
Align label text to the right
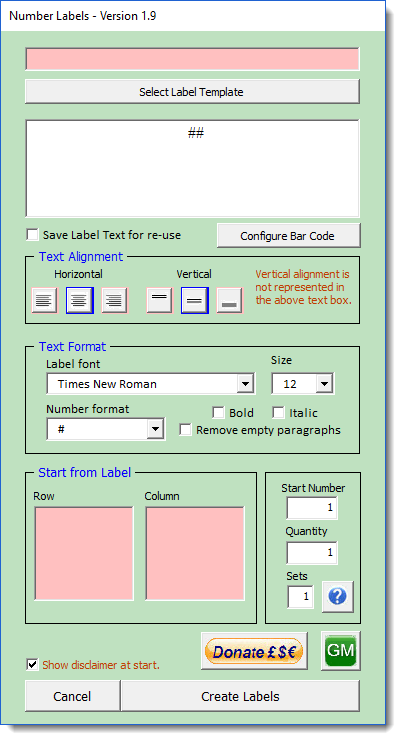click(x=114, y=300)
